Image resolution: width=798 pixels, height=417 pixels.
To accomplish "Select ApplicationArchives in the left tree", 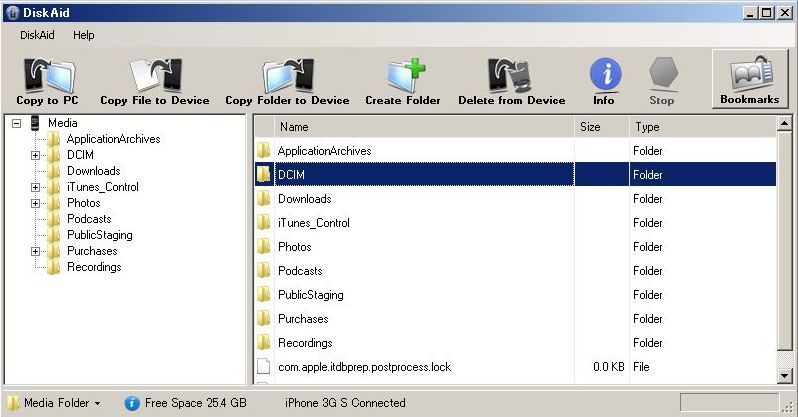I will 113,139.
